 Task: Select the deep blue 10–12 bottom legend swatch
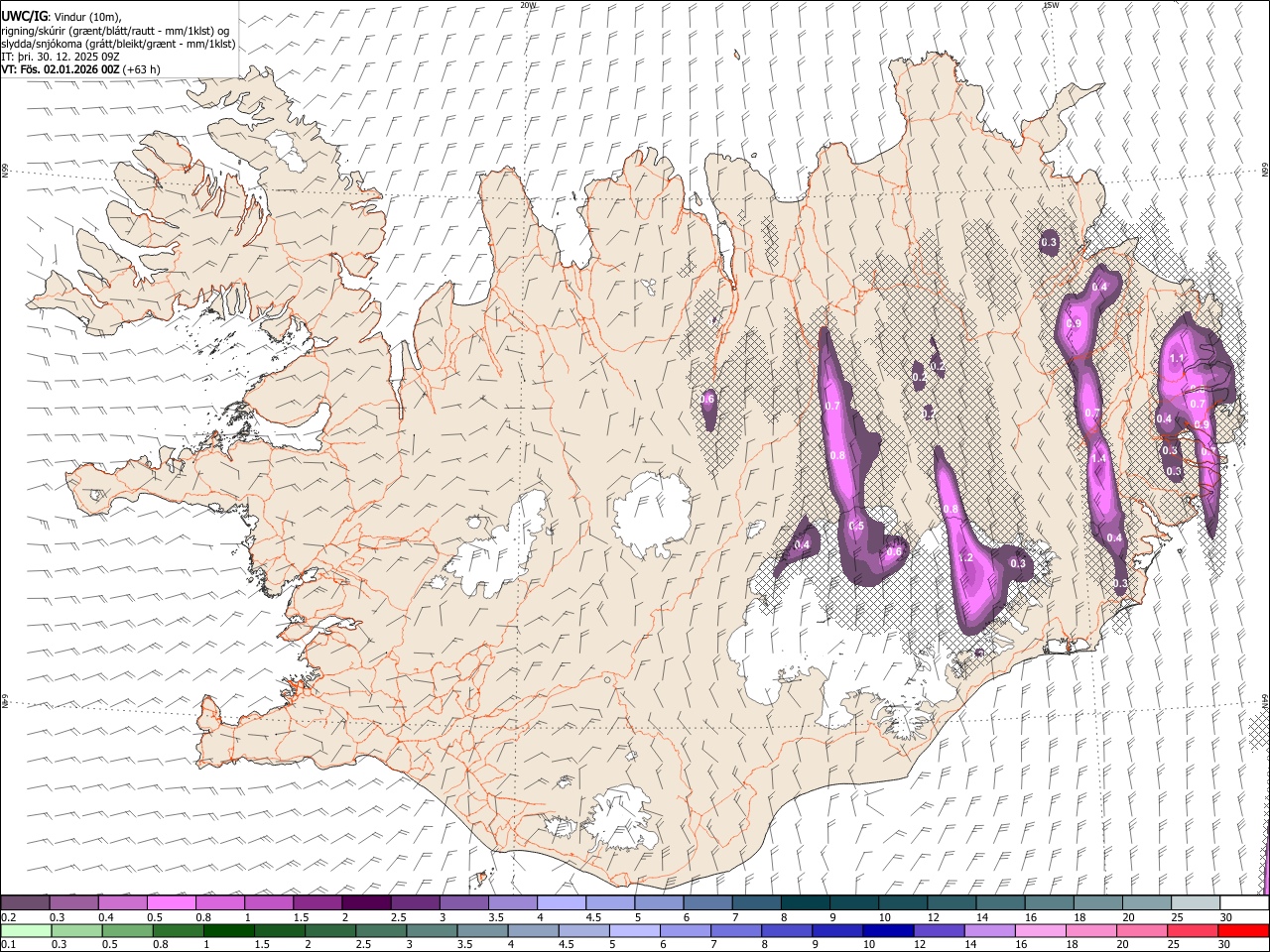pyautogui.click(x=887, y=931)
